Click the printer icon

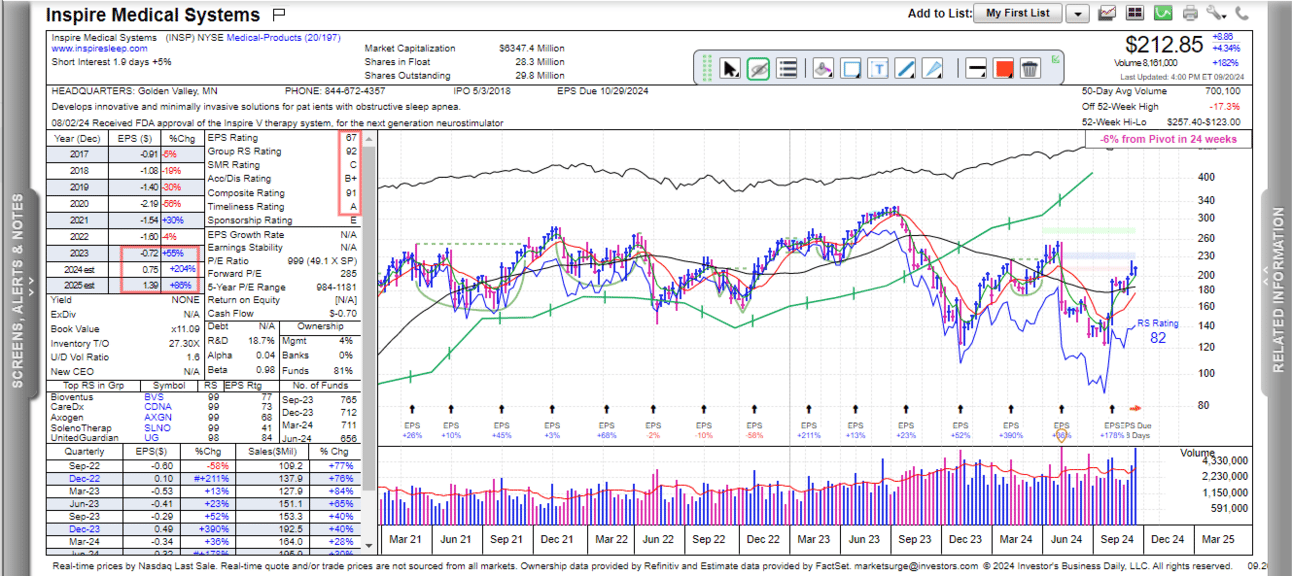coord(1190,13)
